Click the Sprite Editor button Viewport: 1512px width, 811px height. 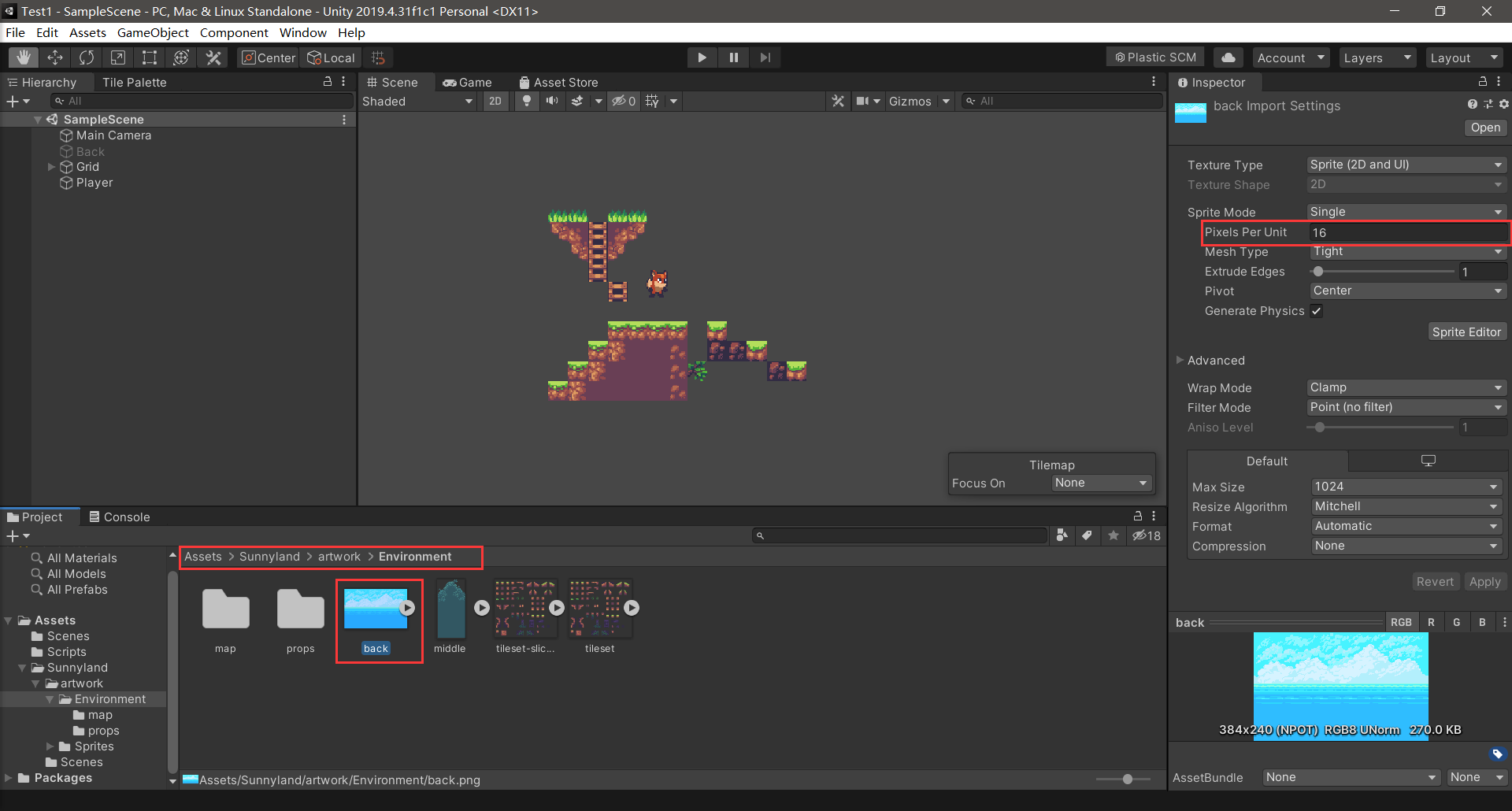tap(1466, 332)
